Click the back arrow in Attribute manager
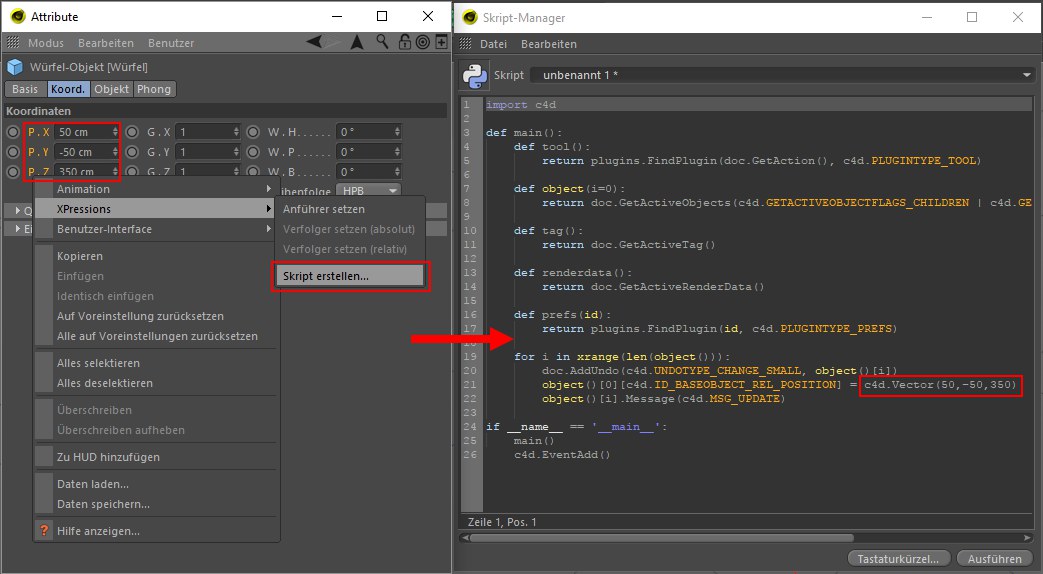1043x574 pixels. point(316,42)
